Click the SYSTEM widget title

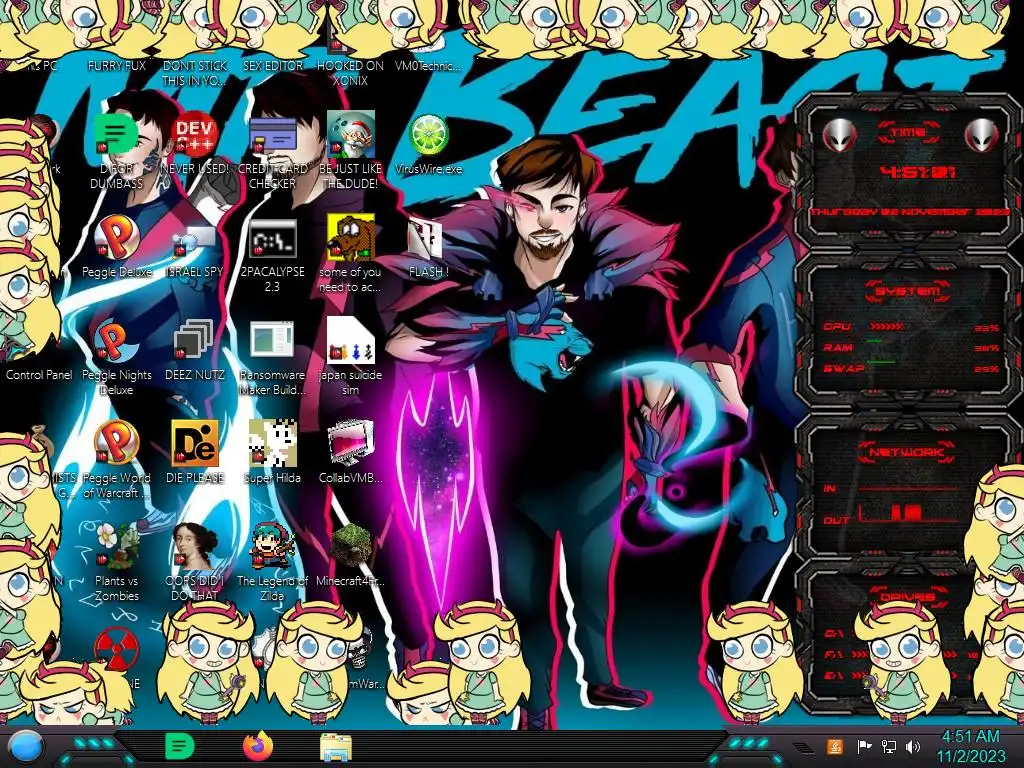point(907,291)
